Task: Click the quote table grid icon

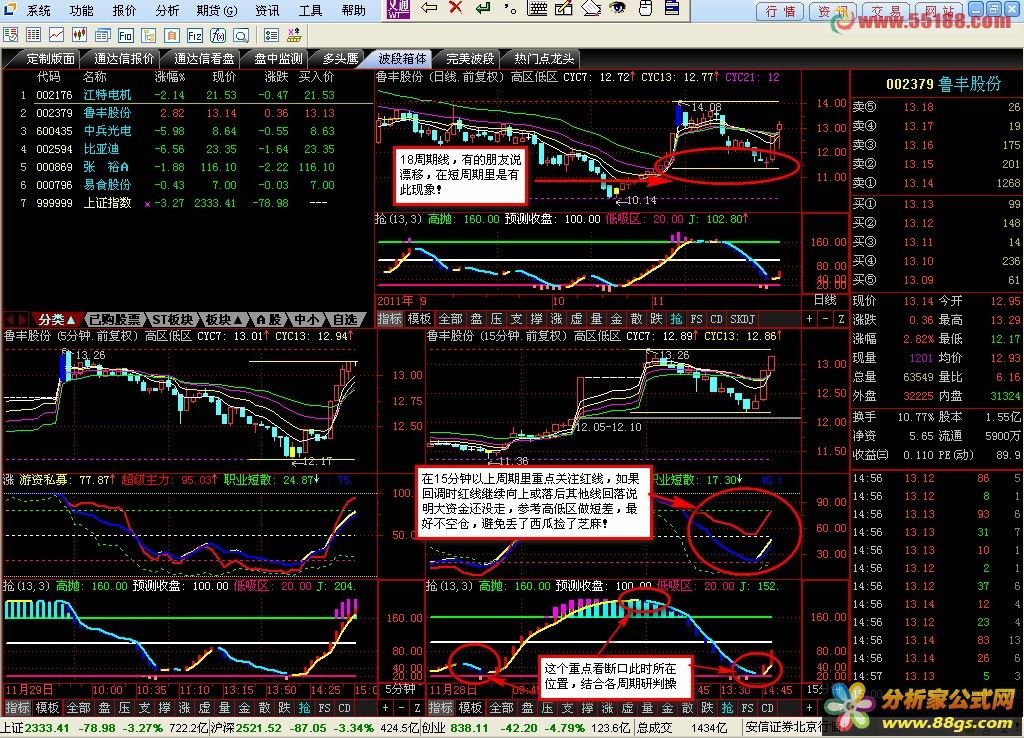Action: pyautogui.click(x=34, y=35)
